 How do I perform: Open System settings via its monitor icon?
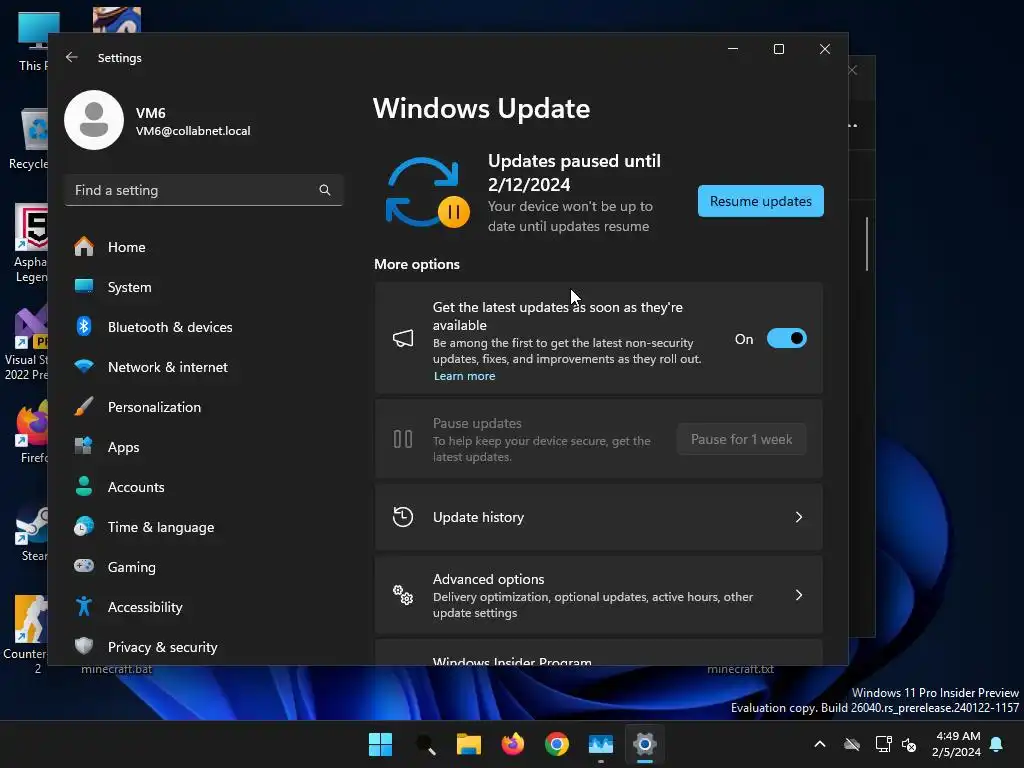[x=84, y=286]
